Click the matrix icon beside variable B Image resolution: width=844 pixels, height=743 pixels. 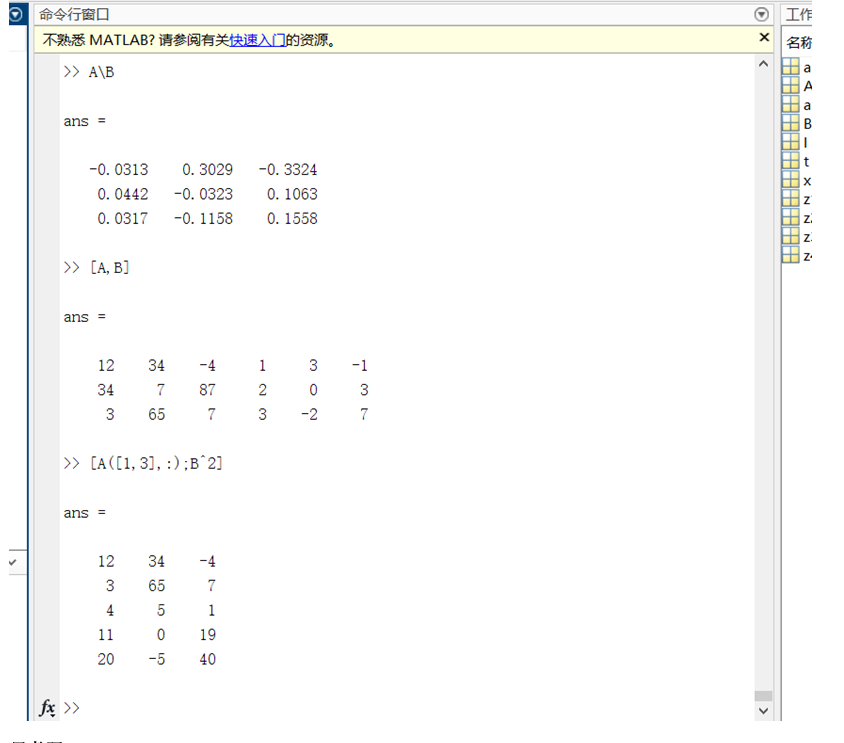pyautogui.click(x=789, y=123)
